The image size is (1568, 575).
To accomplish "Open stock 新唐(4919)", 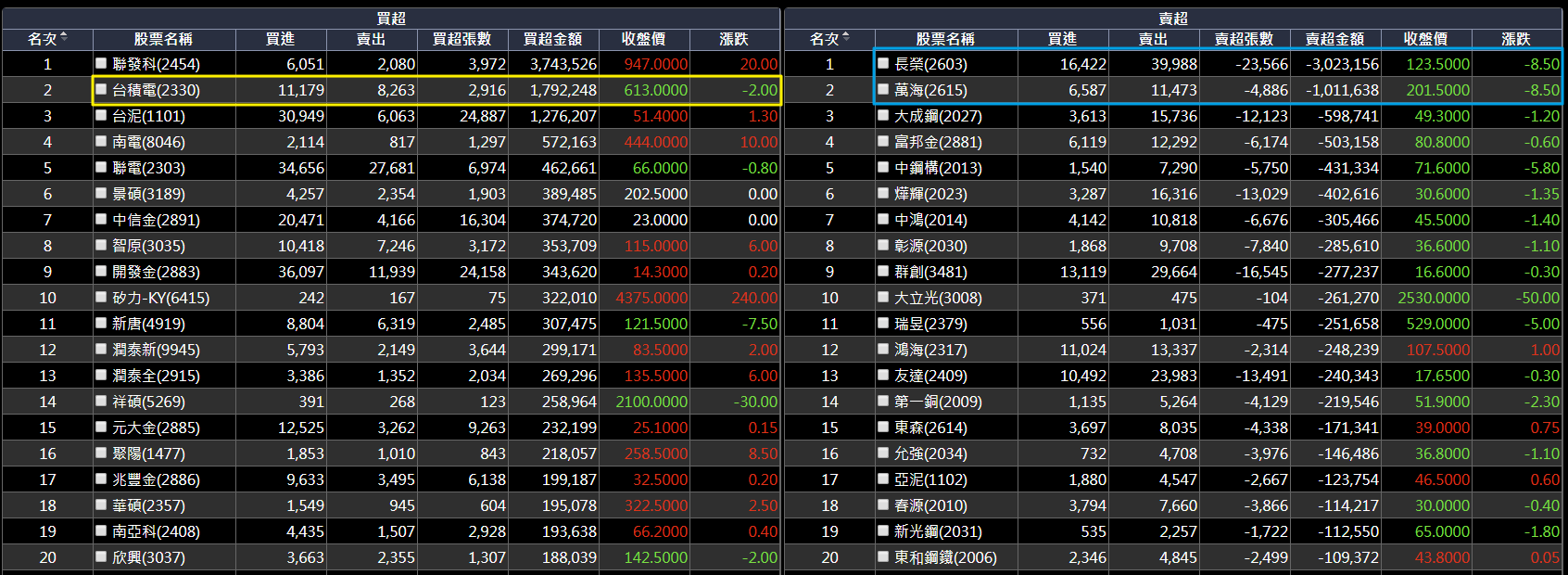I will tap(148, 324).
